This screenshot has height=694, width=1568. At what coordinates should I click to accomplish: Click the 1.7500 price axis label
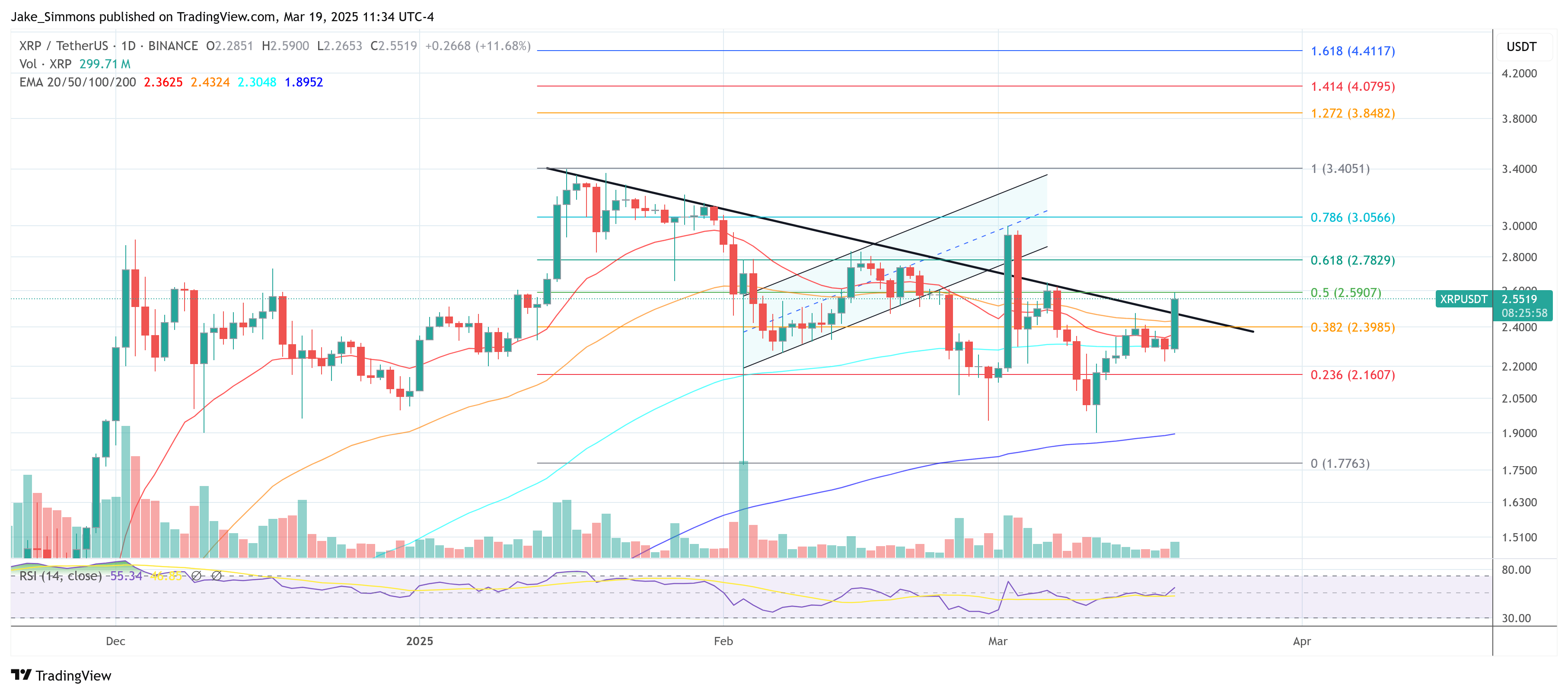click(x=1519, y=470)
